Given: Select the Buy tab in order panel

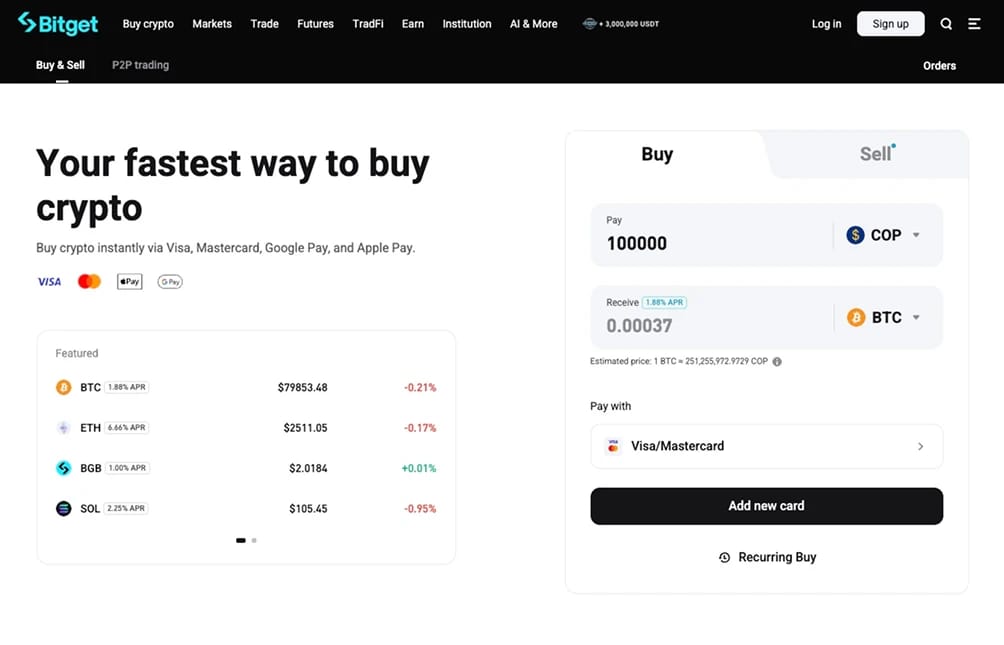Looking at the screenshot, I should click(x=657, y=154).
